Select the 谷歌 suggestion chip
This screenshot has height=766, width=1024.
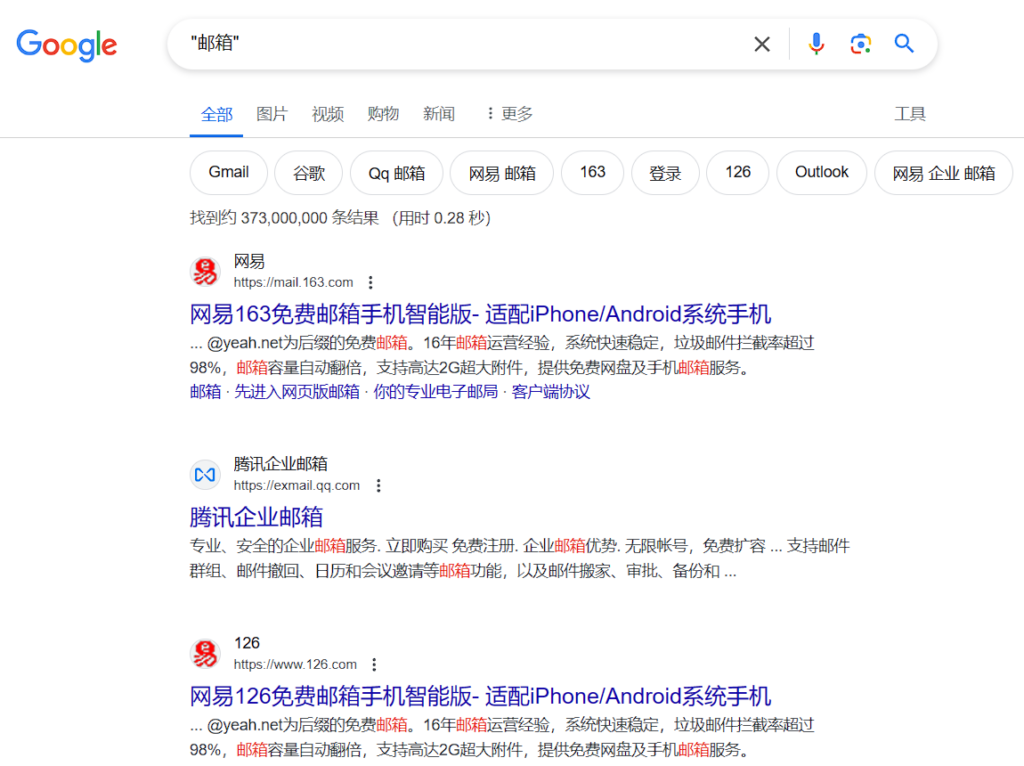pyautogui.click(x=308, y=172)
